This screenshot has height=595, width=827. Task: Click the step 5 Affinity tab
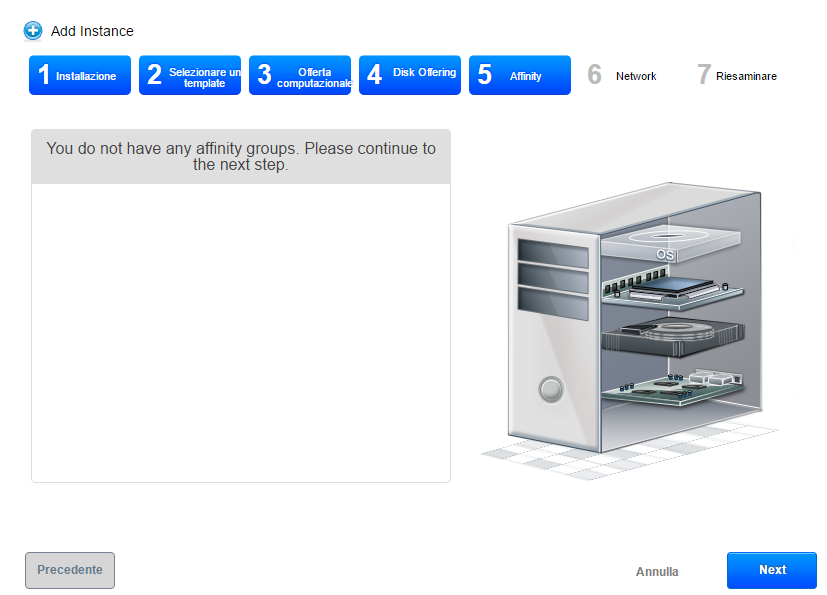(x=520, y=75)
